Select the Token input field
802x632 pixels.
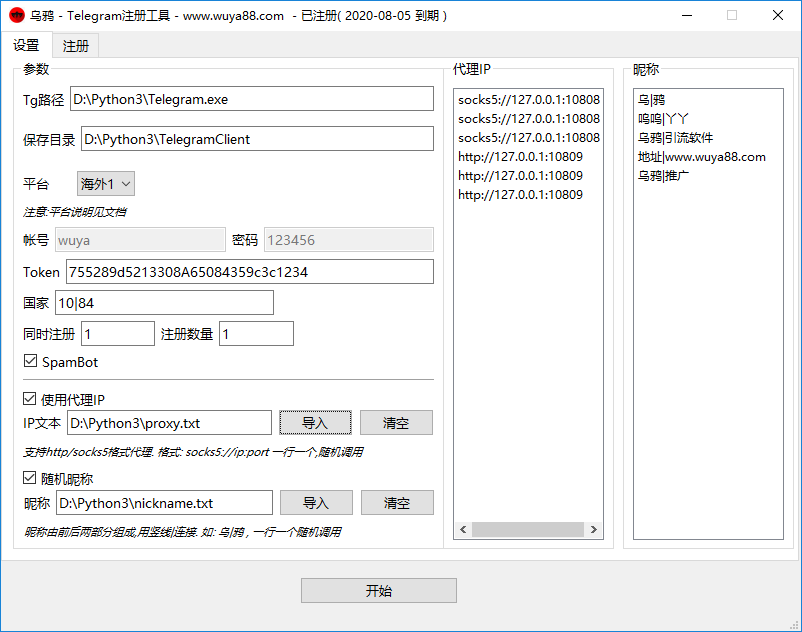point(250,272)
